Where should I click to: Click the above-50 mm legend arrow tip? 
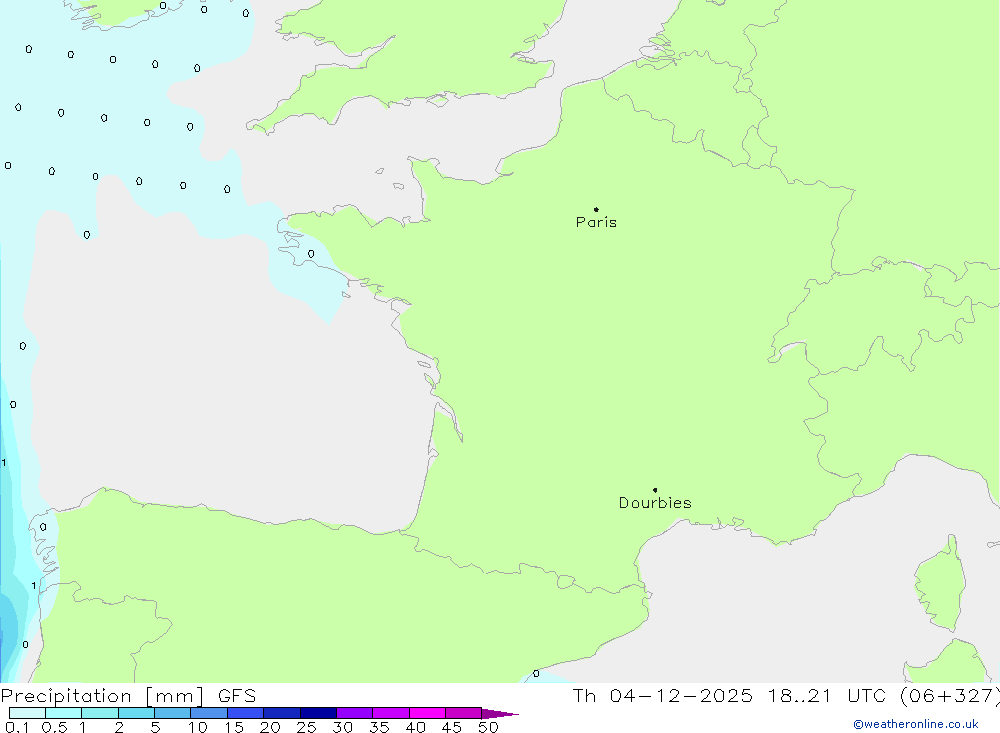[501, 713]
